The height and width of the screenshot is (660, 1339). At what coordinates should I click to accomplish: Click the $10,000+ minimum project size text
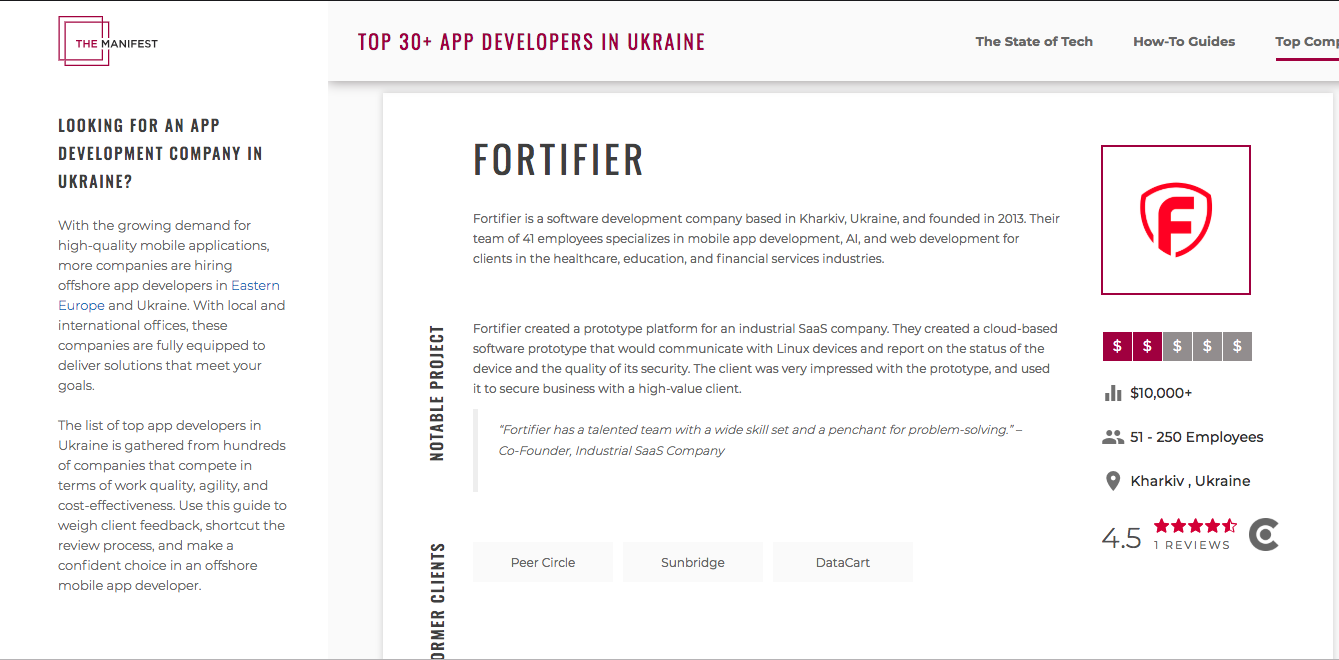[1161, 393]
